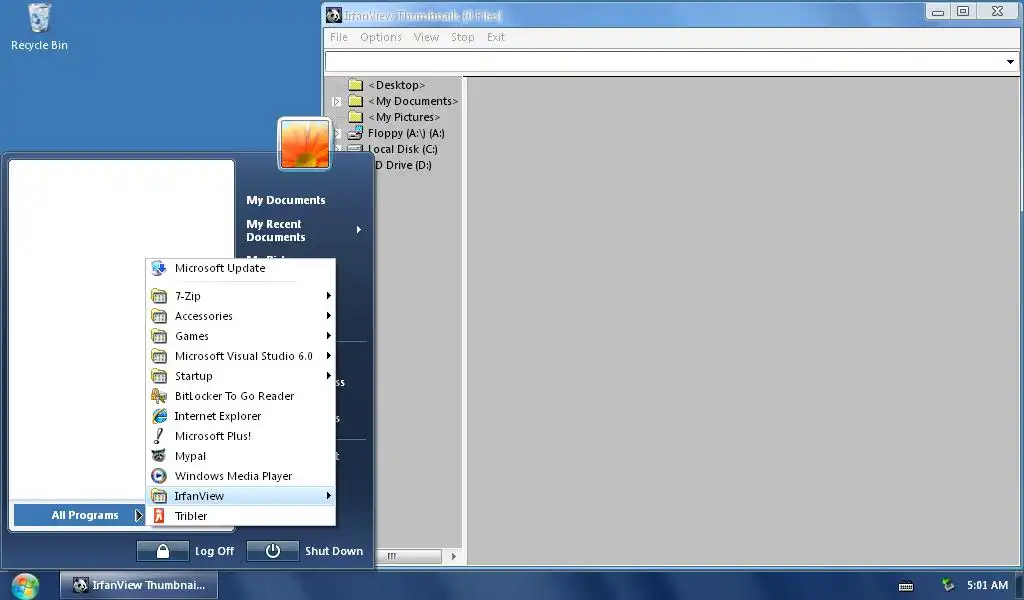Click the Log Off label

214,551
